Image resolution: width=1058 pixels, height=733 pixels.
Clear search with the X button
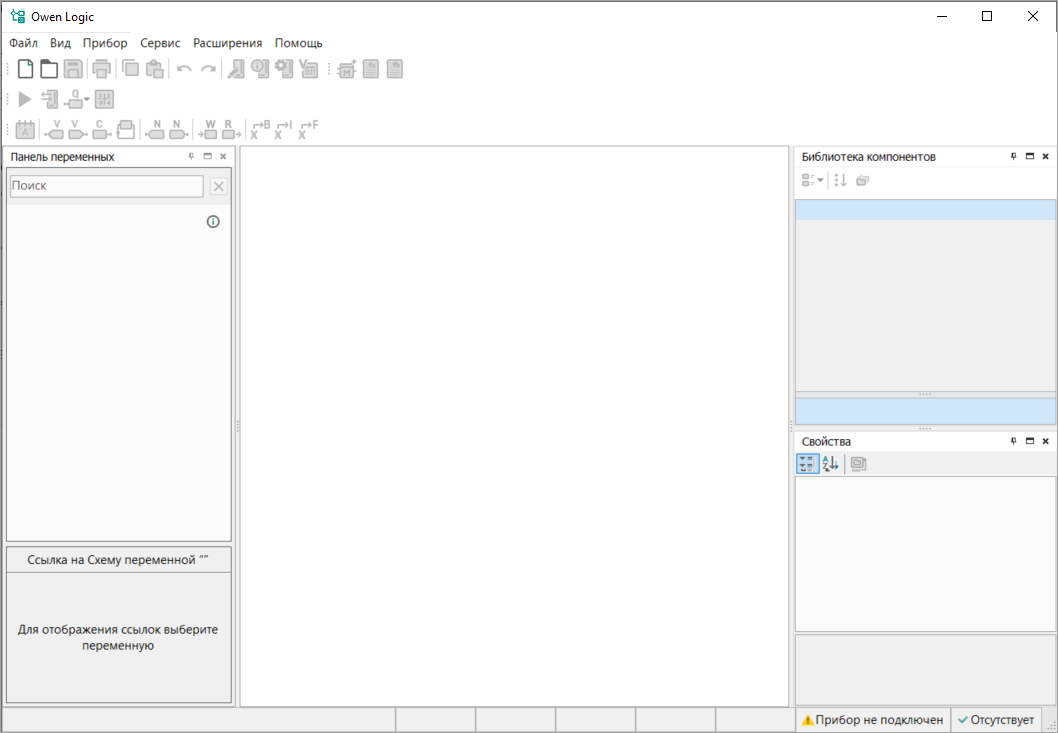(x=219, y=186)
